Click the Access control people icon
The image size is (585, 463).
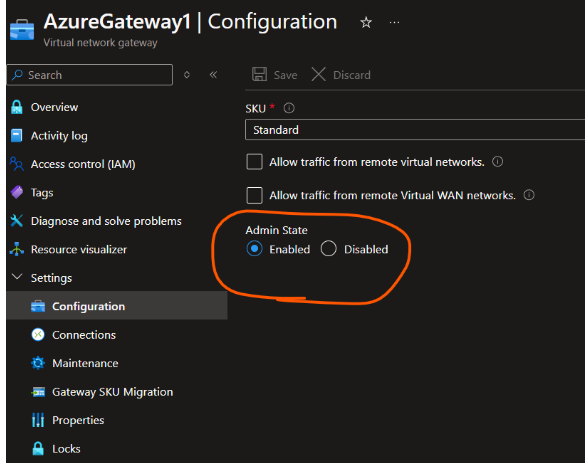pyautogui.click(x=17, y=164)
